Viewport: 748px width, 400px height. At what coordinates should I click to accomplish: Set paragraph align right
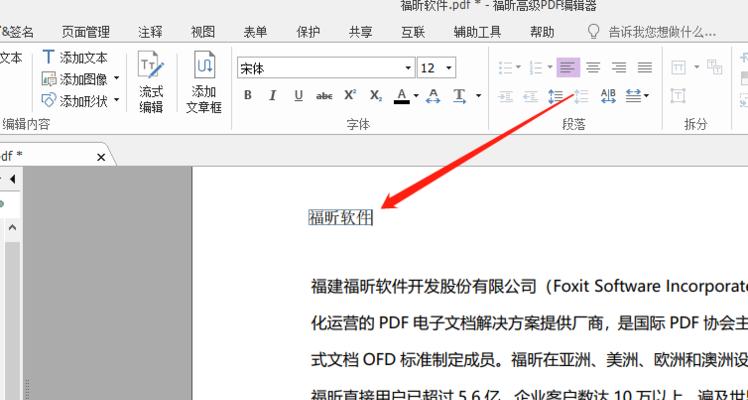[619, 68]
